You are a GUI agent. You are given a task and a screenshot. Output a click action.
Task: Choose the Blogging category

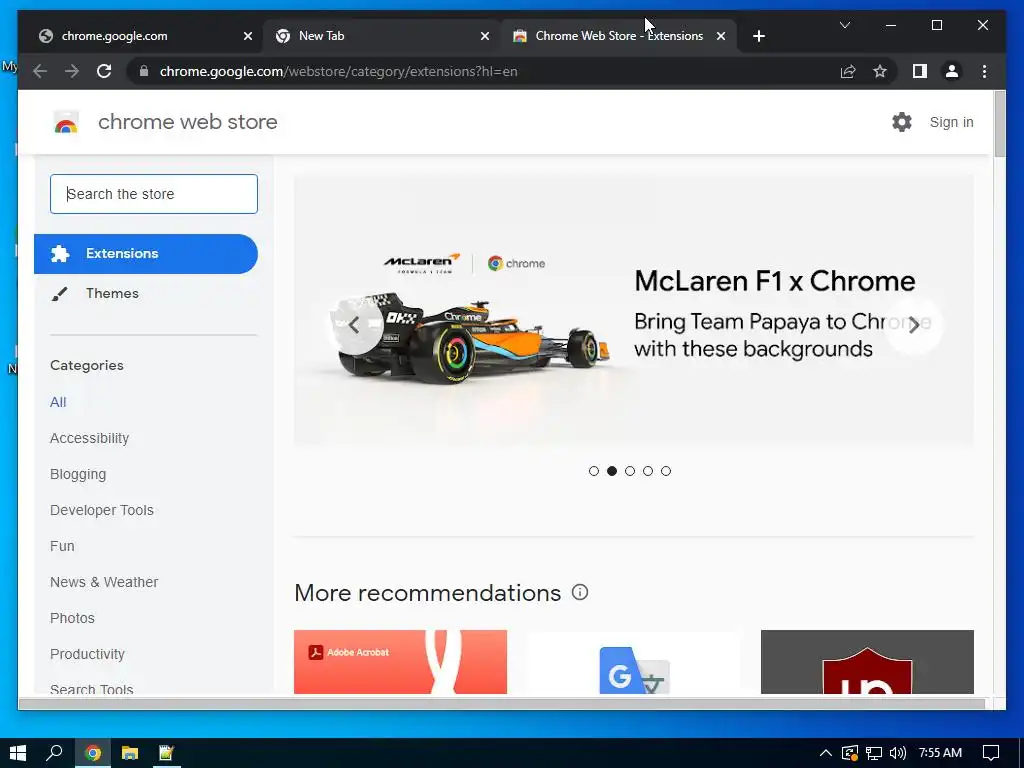pos(78,474)
